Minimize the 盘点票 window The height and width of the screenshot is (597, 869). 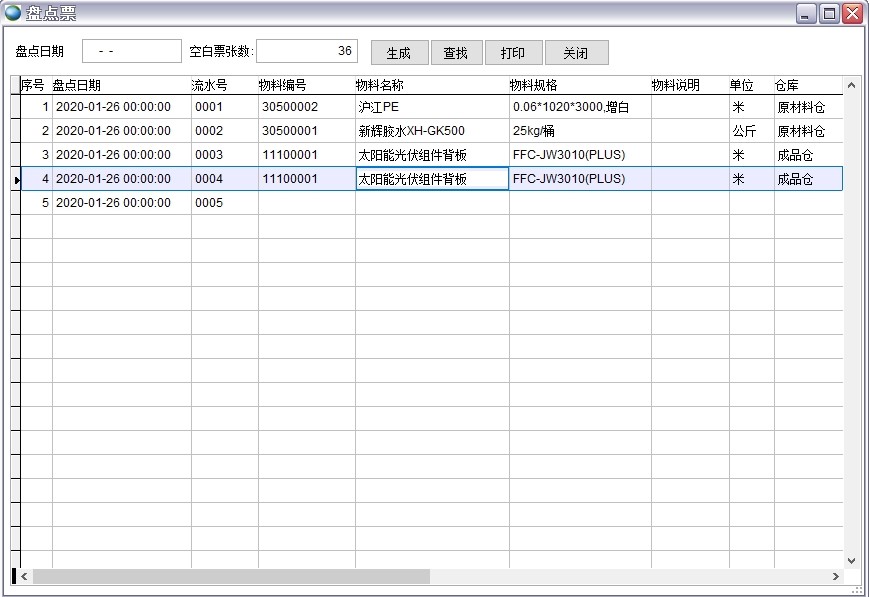[x=806, y=13]
